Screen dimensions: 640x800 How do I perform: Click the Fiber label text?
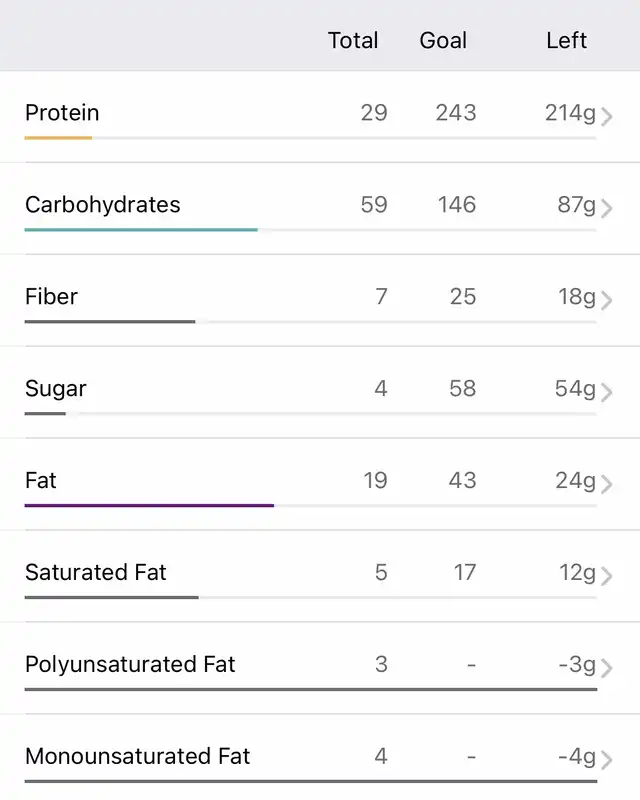click(x=51, y=297)
